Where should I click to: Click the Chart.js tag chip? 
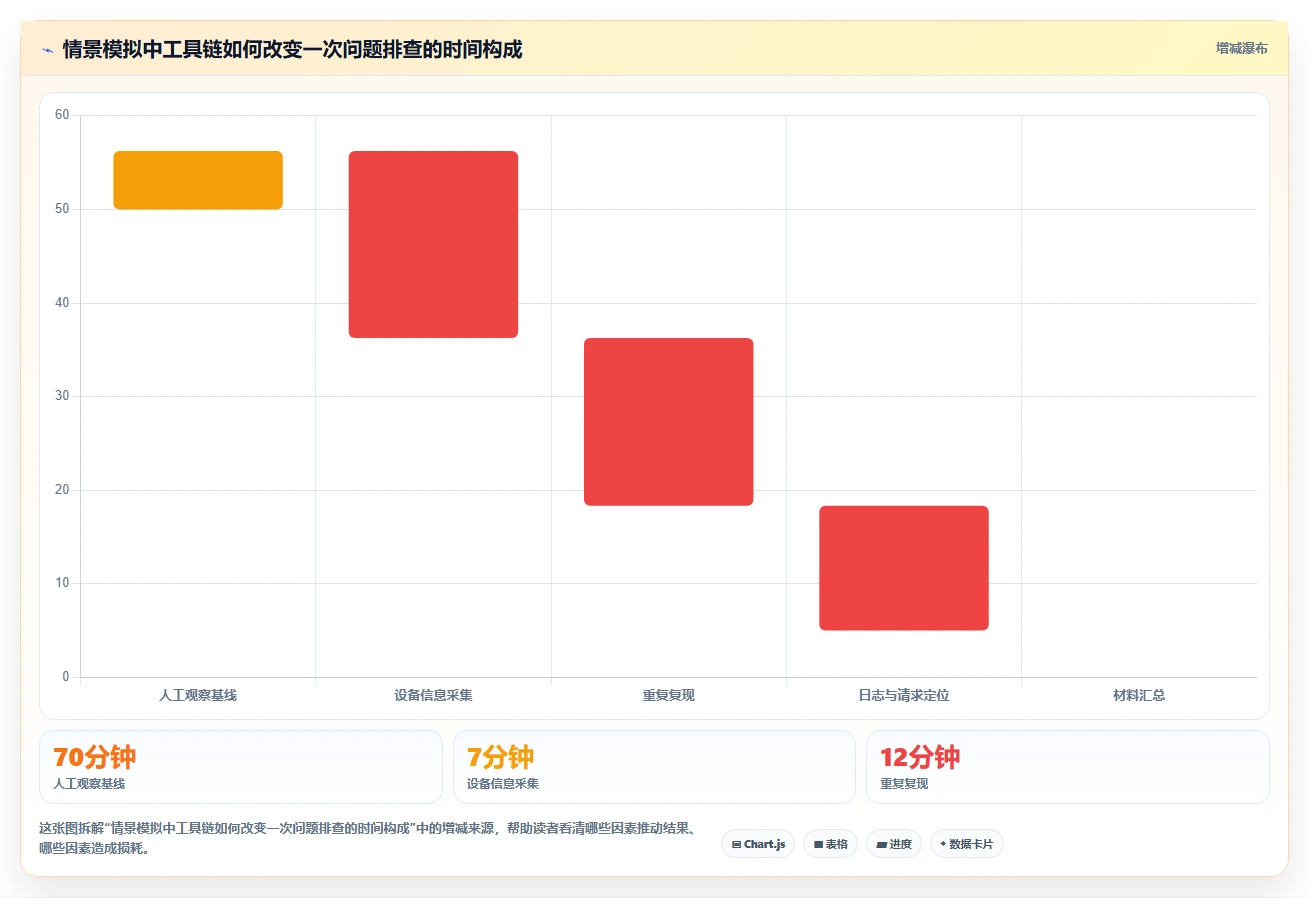pyautogui.click(x=758, y=844)
